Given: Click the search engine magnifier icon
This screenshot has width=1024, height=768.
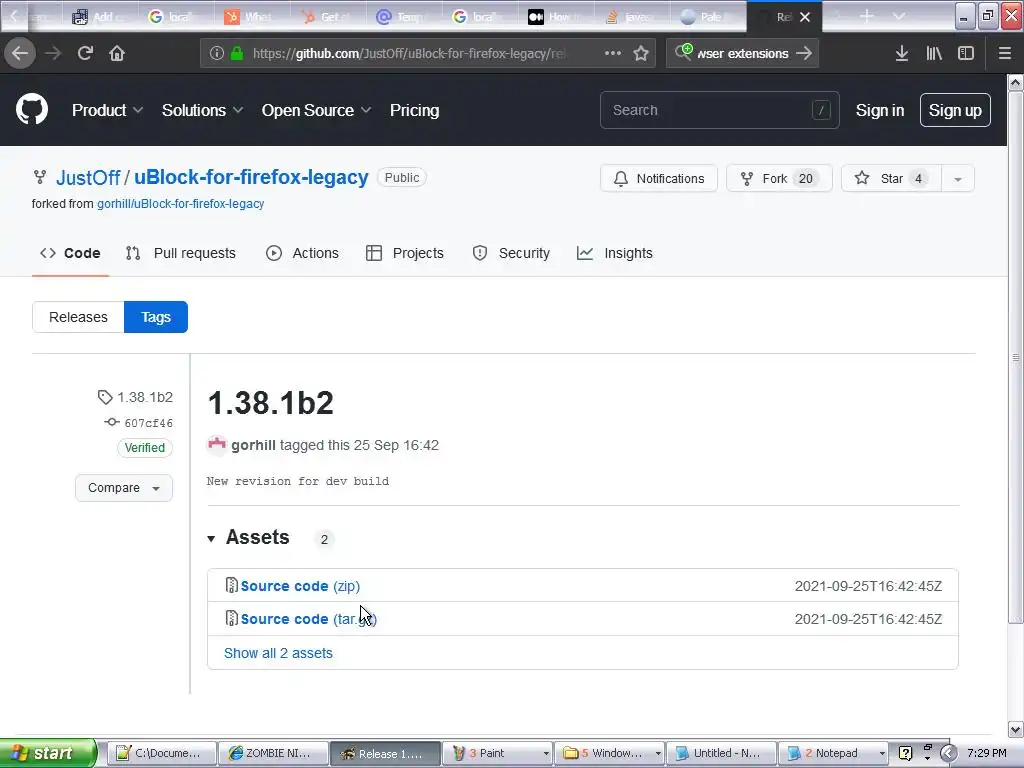Looking at the screenshot, I should point(683,52).
